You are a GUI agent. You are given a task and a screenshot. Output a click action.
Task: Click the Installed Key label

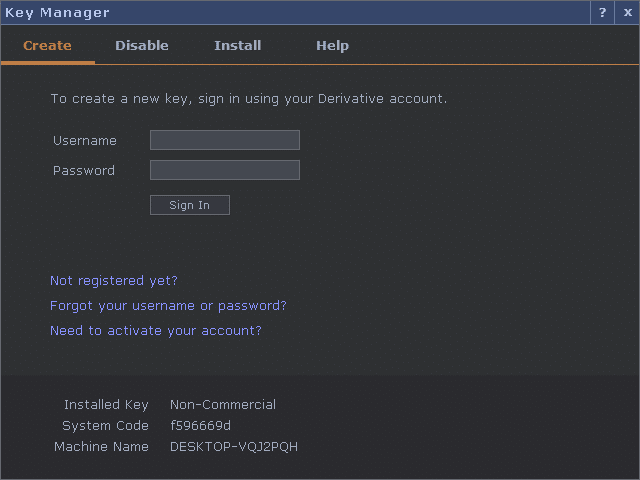point(106,405)
